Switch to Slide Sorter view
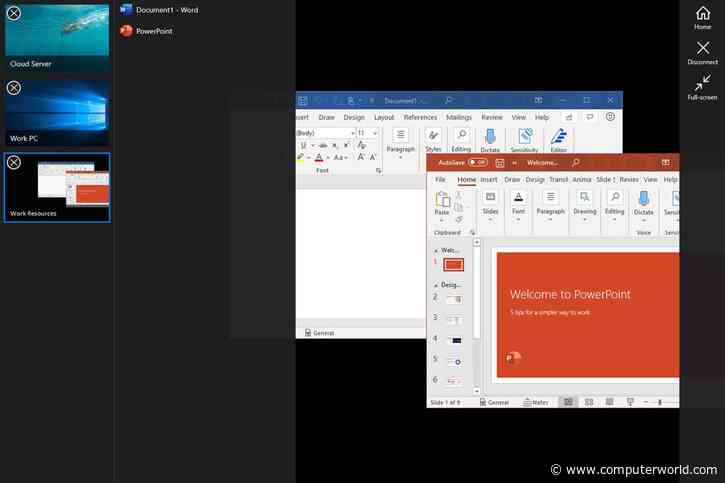Screen dimensions: 725x483 tap(589, 402)
